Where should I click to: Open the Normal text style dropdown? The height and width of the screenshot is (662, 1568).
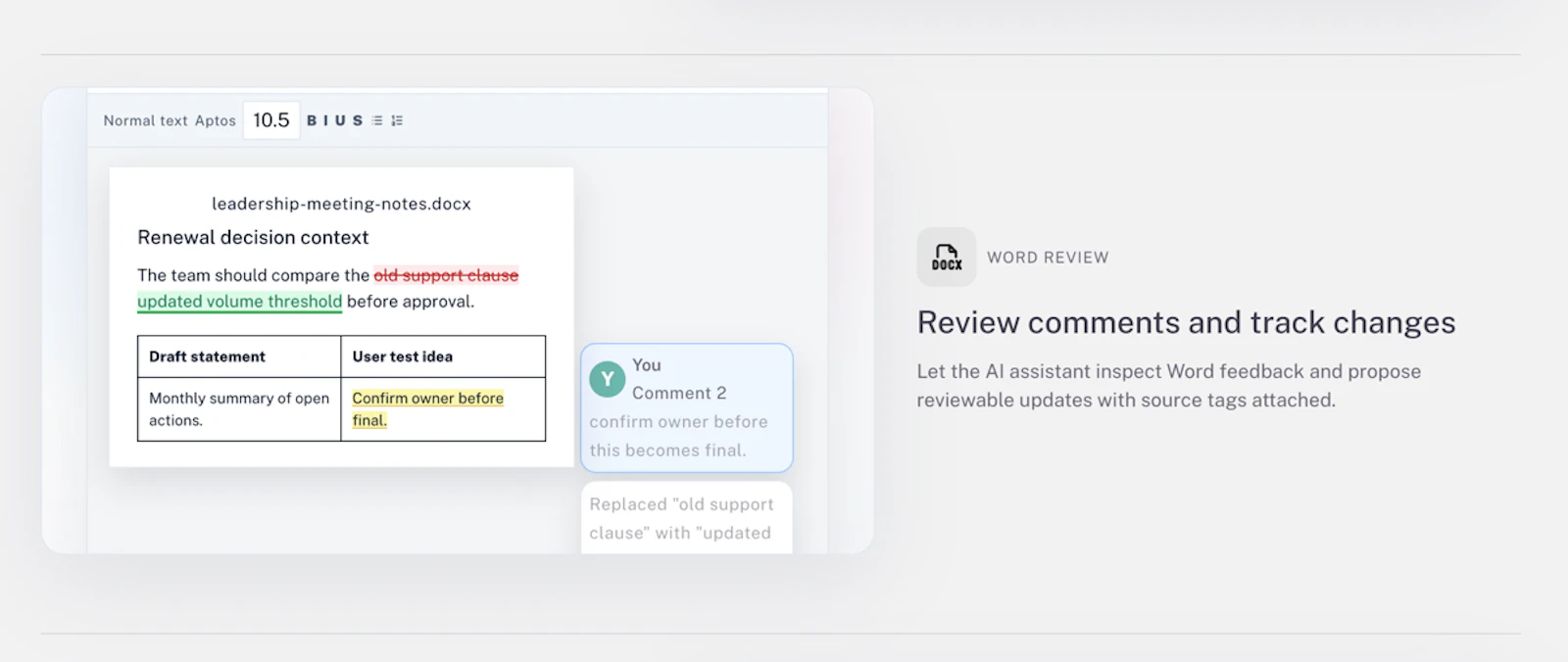click(x=145, y=120)
